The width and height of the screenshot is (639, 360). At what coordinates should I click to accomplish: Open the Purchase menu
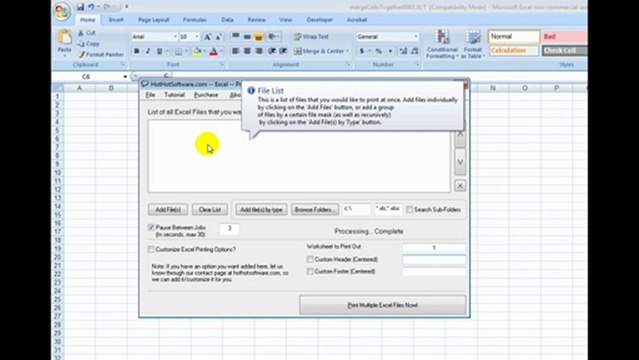coord(206,95)
